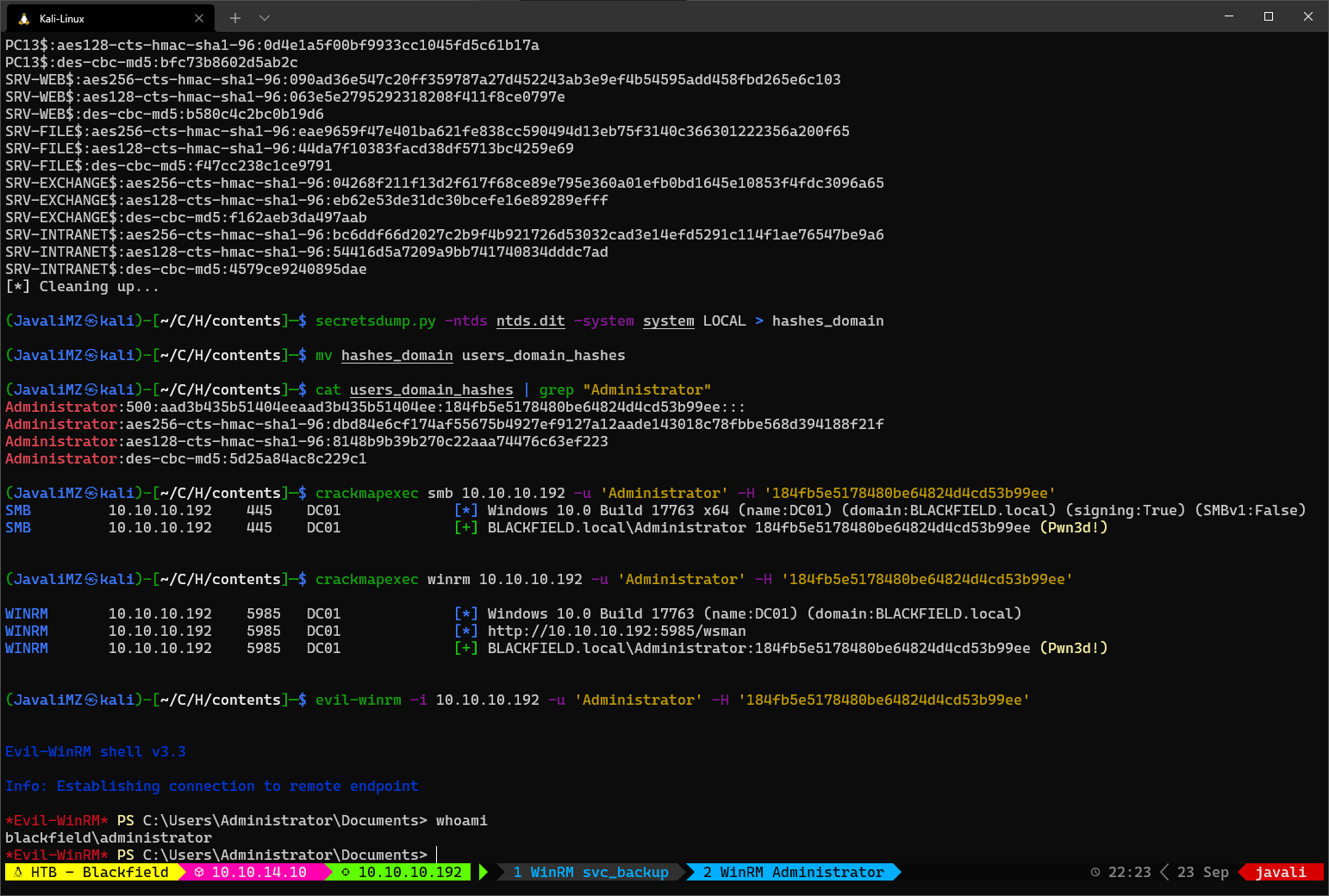The height and width of the screenshot is (896, 1329).
Task: Click the 22:23 time in status bar
Action: tap(1130, 872)
